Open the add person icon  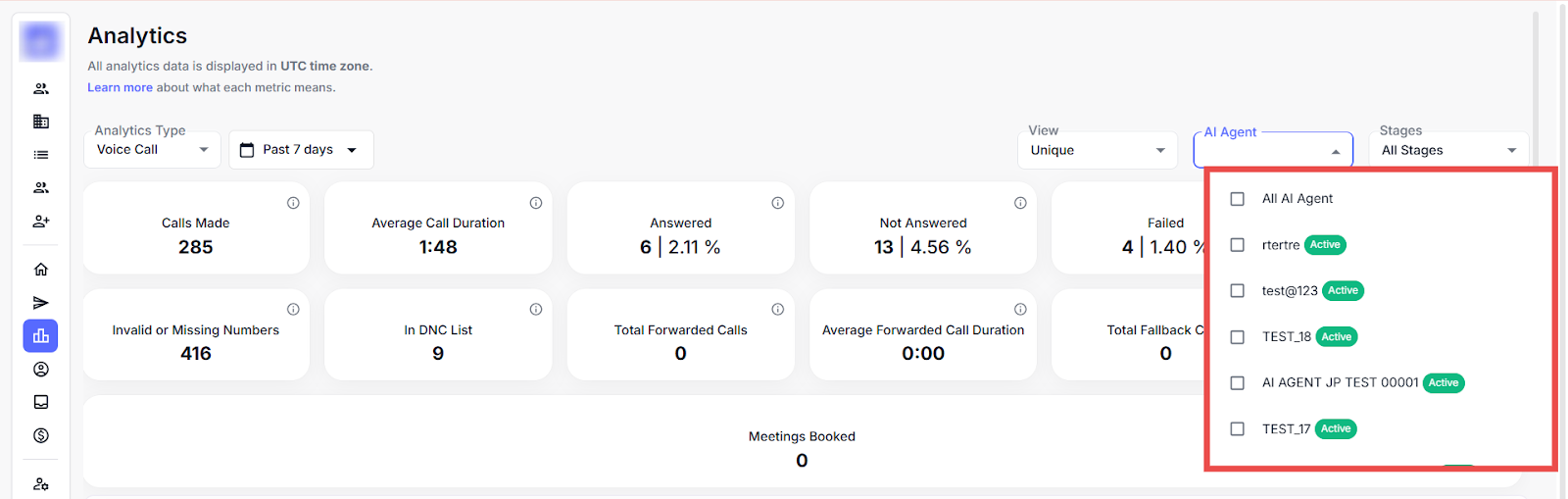click(41, 222)
